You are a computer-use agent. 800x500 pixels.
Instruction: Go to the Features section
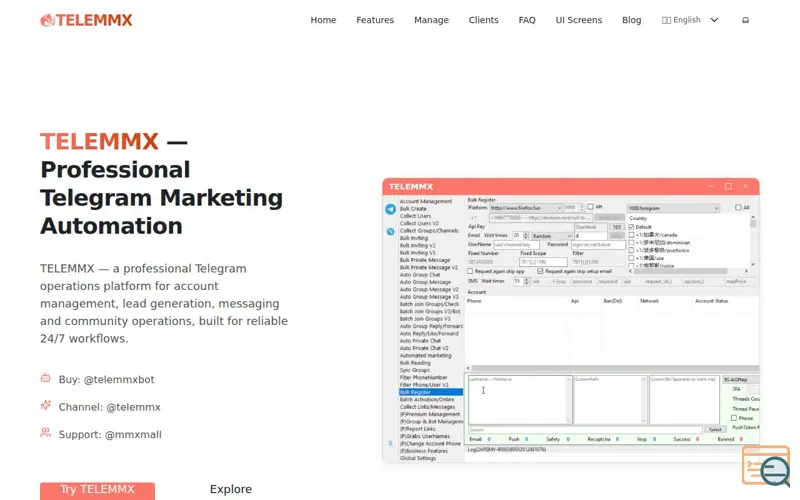[x=375, y=20]
